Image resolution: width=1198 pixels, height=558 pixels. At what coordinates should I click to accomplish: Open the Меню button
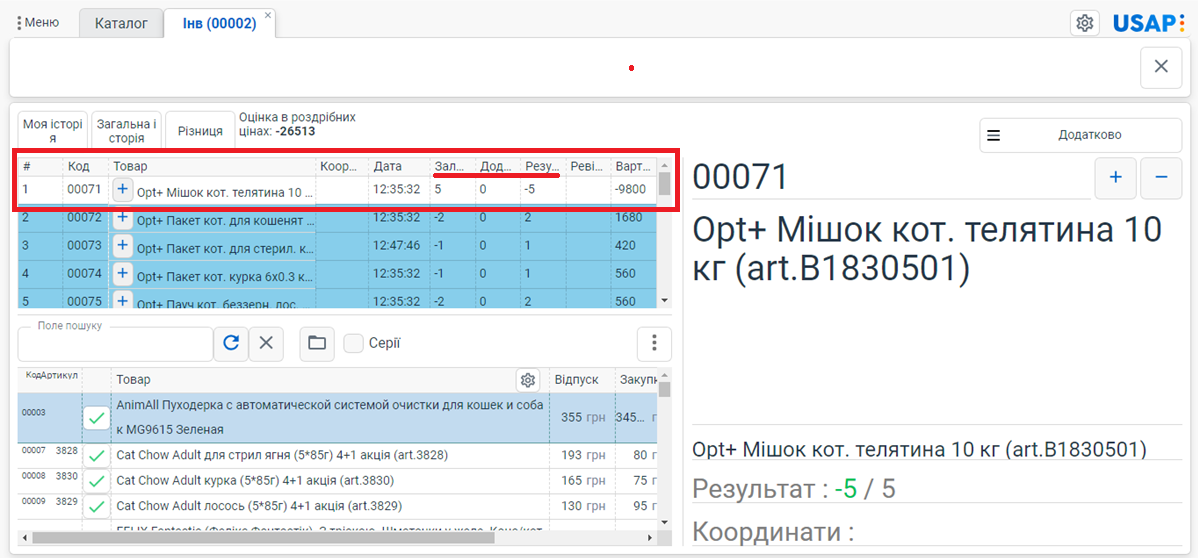click(x=38, y=23)
